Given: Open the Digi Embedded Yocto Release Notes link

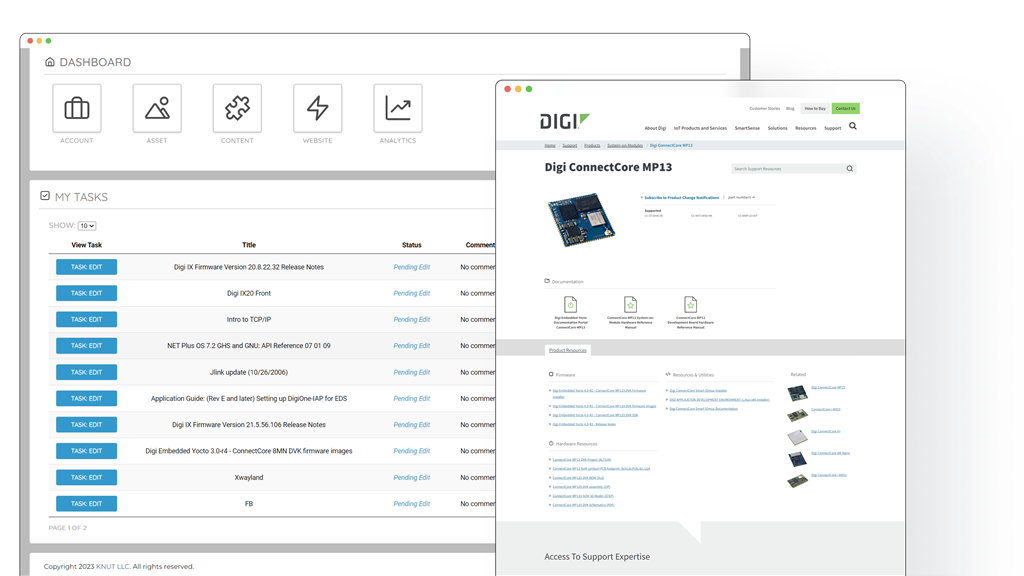Looking at the screenshot, I should pos(584,424).
